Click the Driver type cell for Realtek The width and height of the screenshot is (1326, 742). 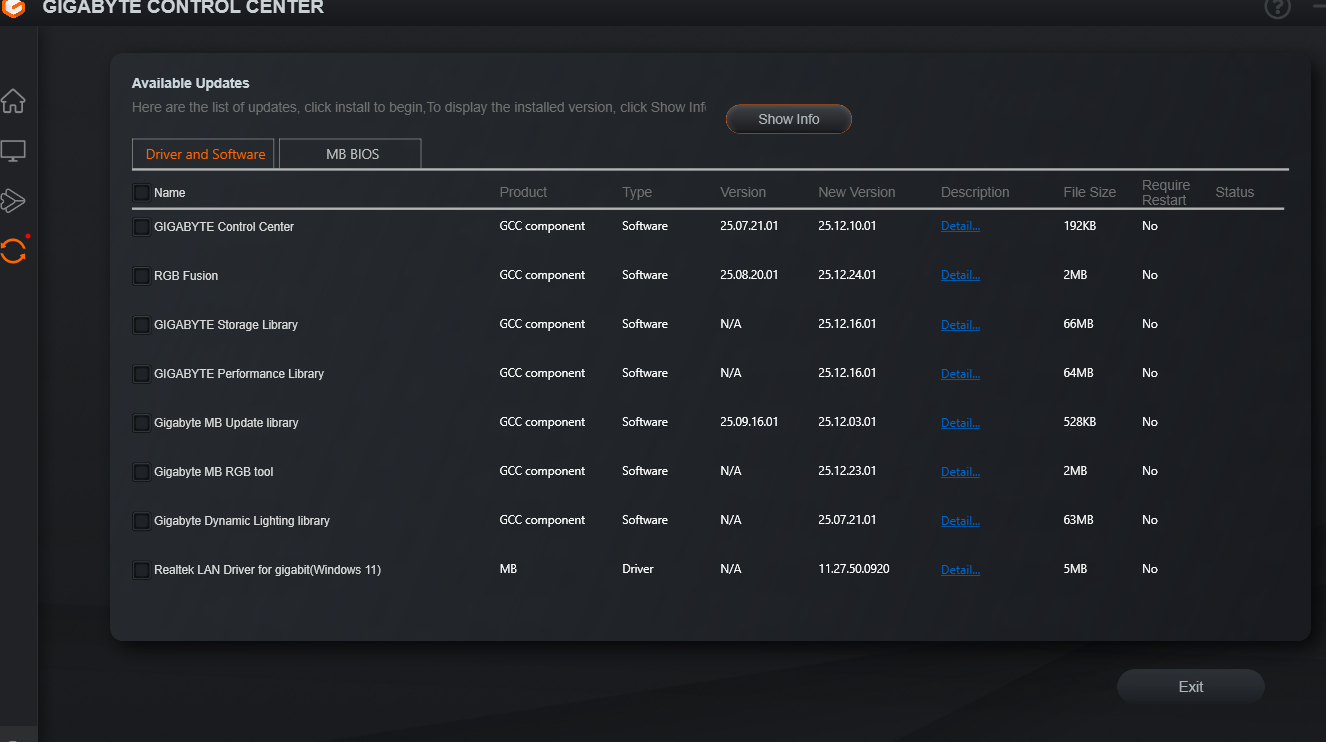coord(638,569)
